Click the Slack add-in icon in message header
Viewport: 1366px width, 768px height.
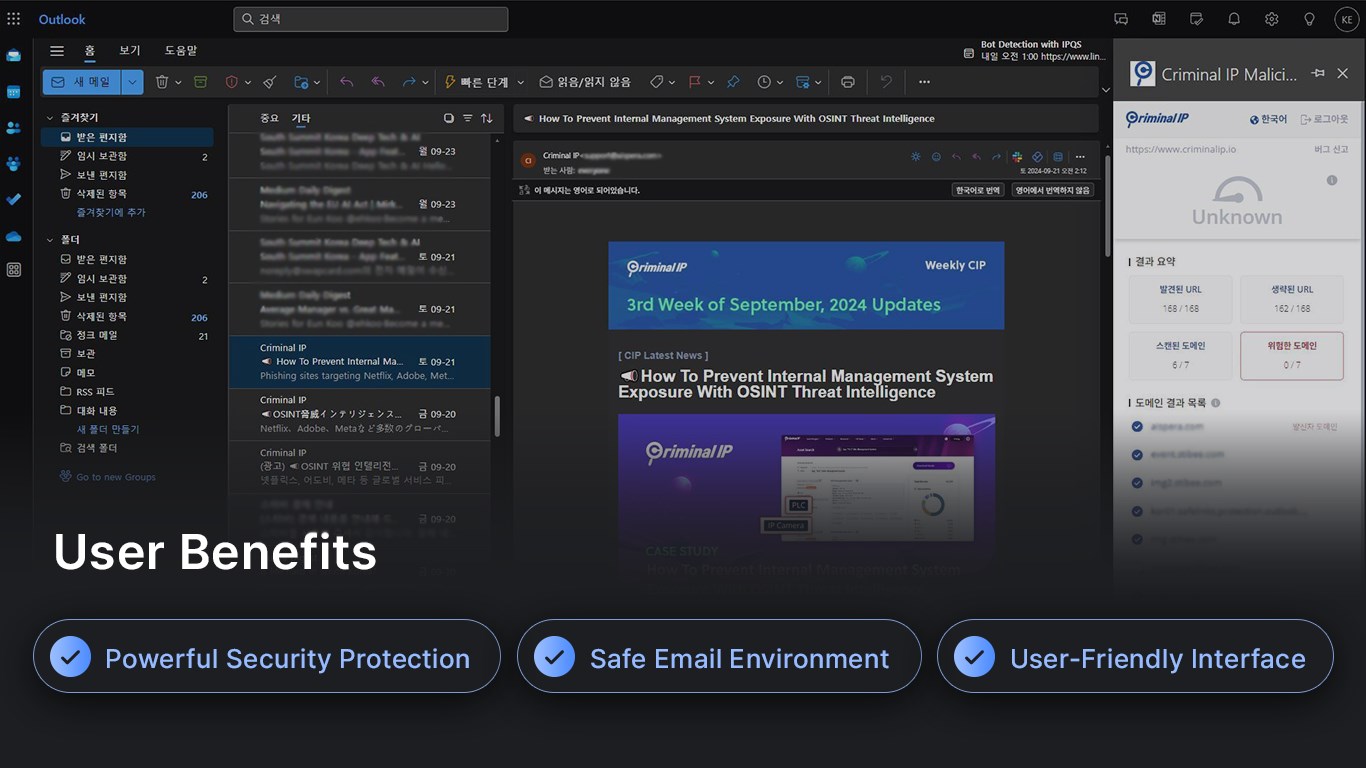1017,157
